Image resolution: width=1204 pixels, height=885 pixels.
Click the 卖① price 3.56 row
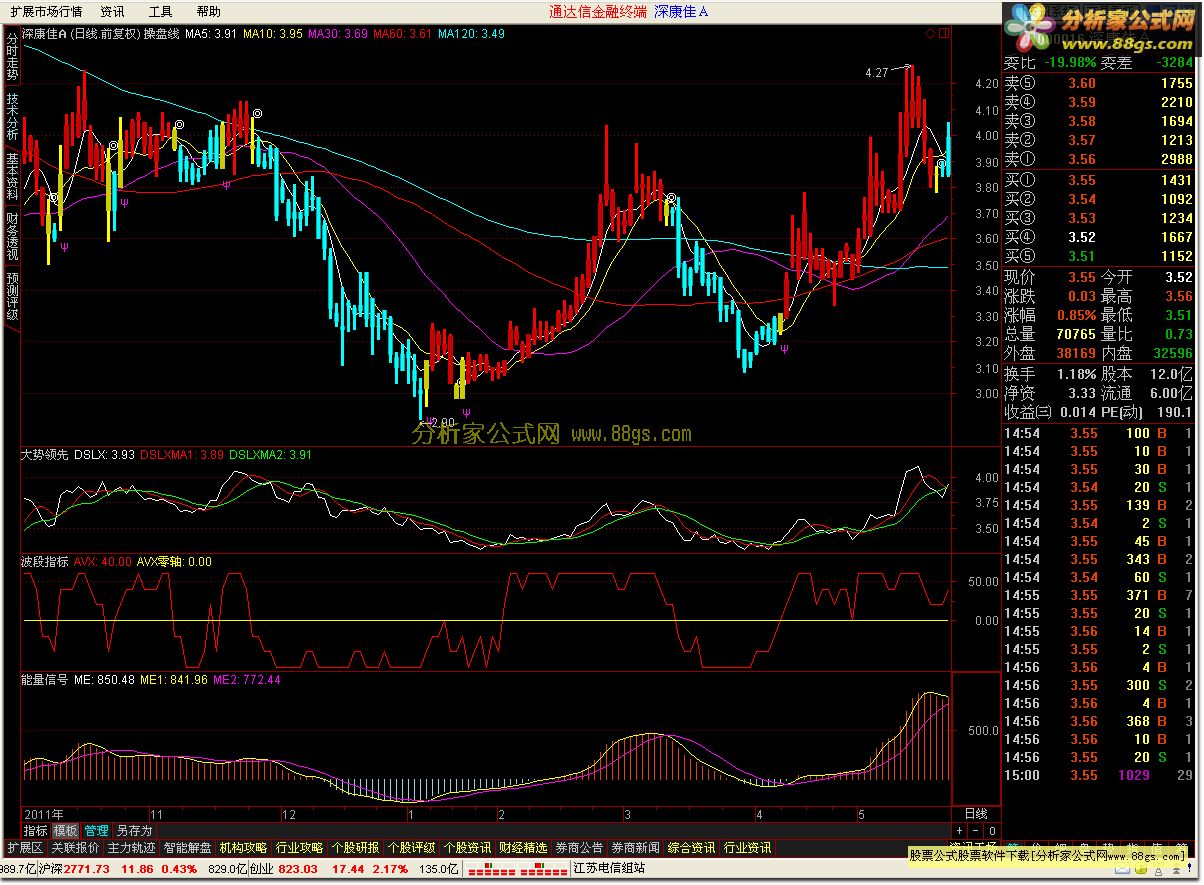click(x=1100, y=160)
